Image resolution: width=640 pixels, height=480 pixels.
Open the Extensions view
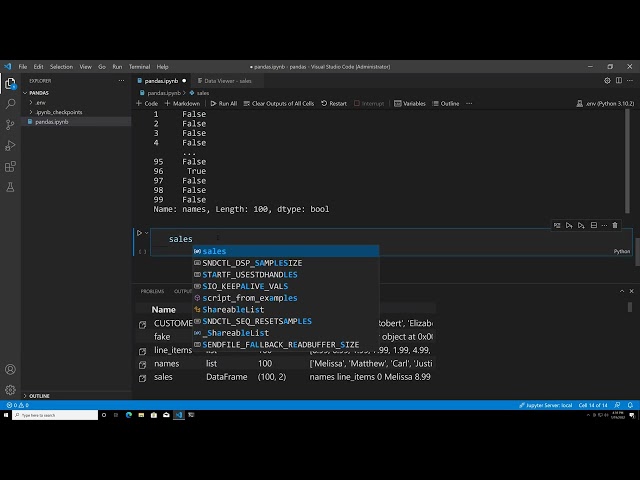coord(10,166)
